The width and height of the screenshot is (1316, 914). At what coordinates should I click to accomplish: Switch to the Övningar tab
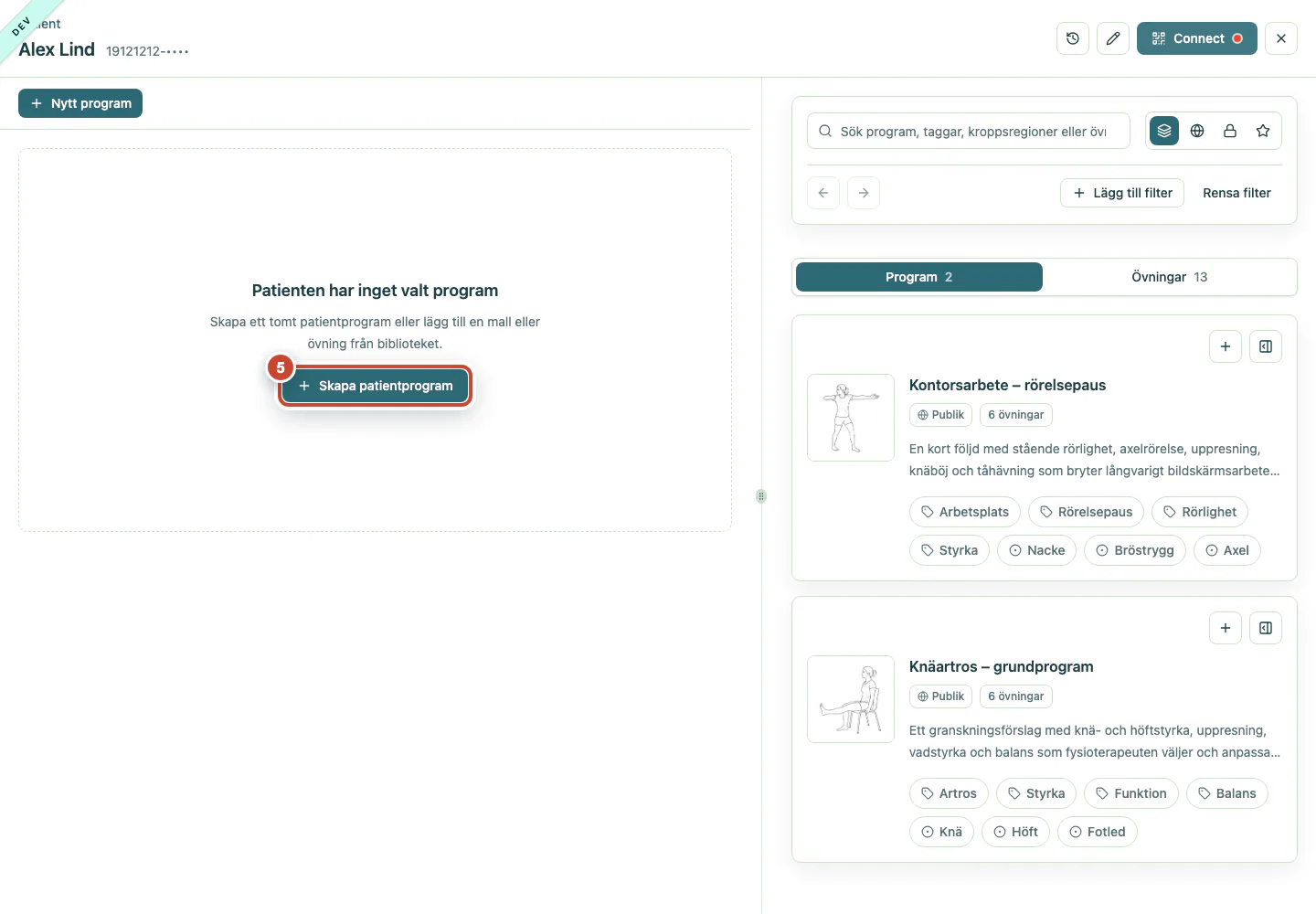click(x=1170, y=277)
